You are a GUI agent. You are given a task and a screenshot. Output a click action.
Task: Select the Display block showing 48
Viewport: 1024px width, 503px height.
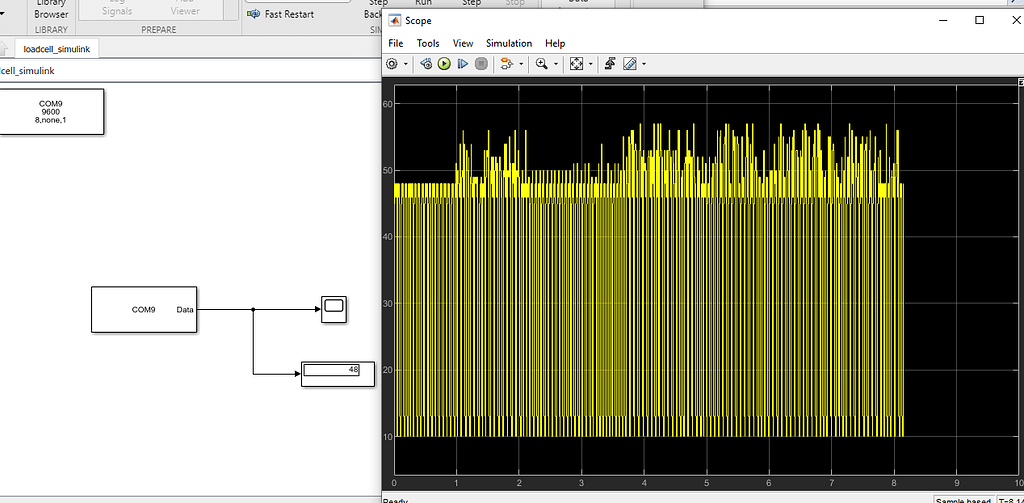tap(338, 372)
